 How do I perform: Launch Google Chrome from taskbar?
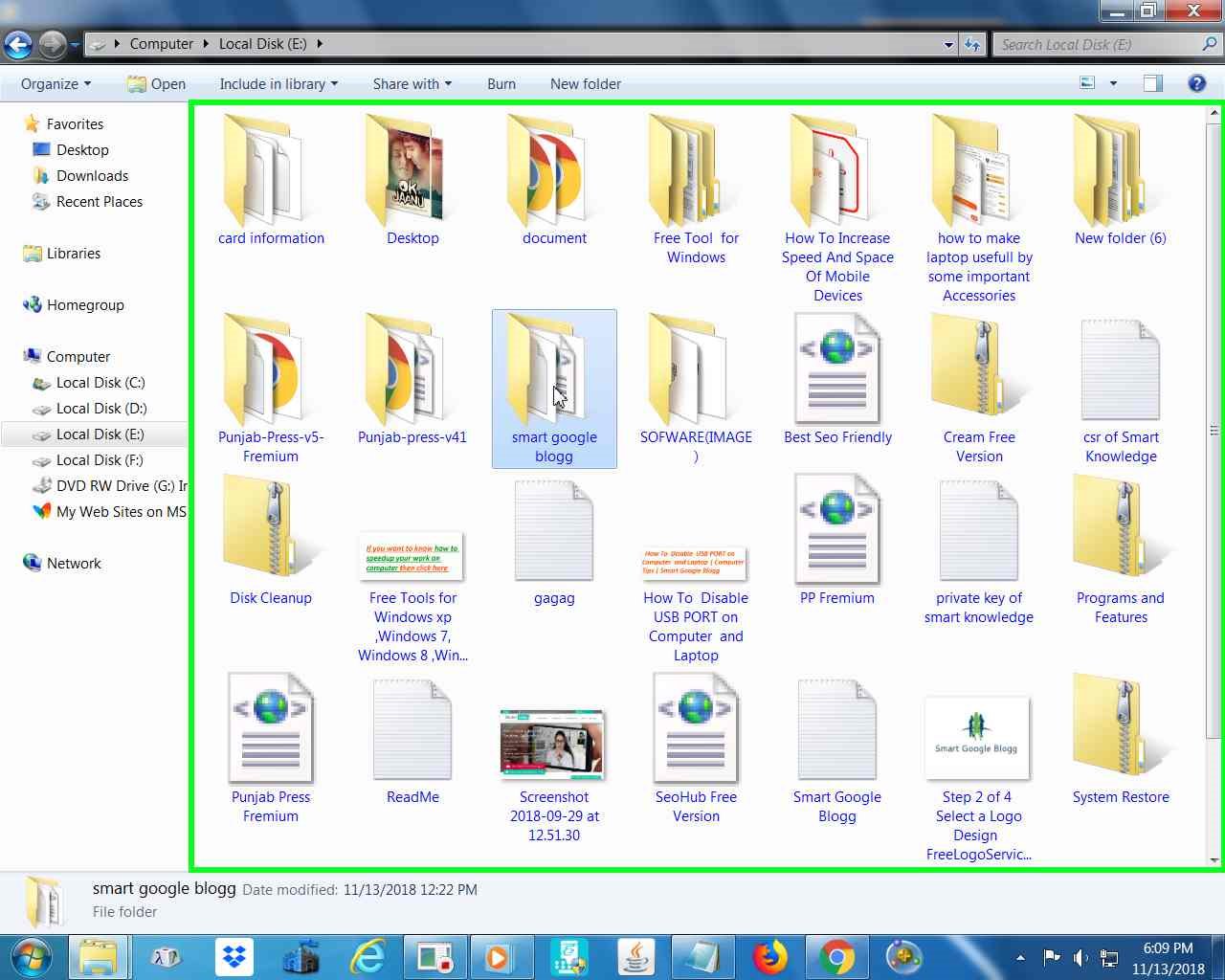point(836,957)
